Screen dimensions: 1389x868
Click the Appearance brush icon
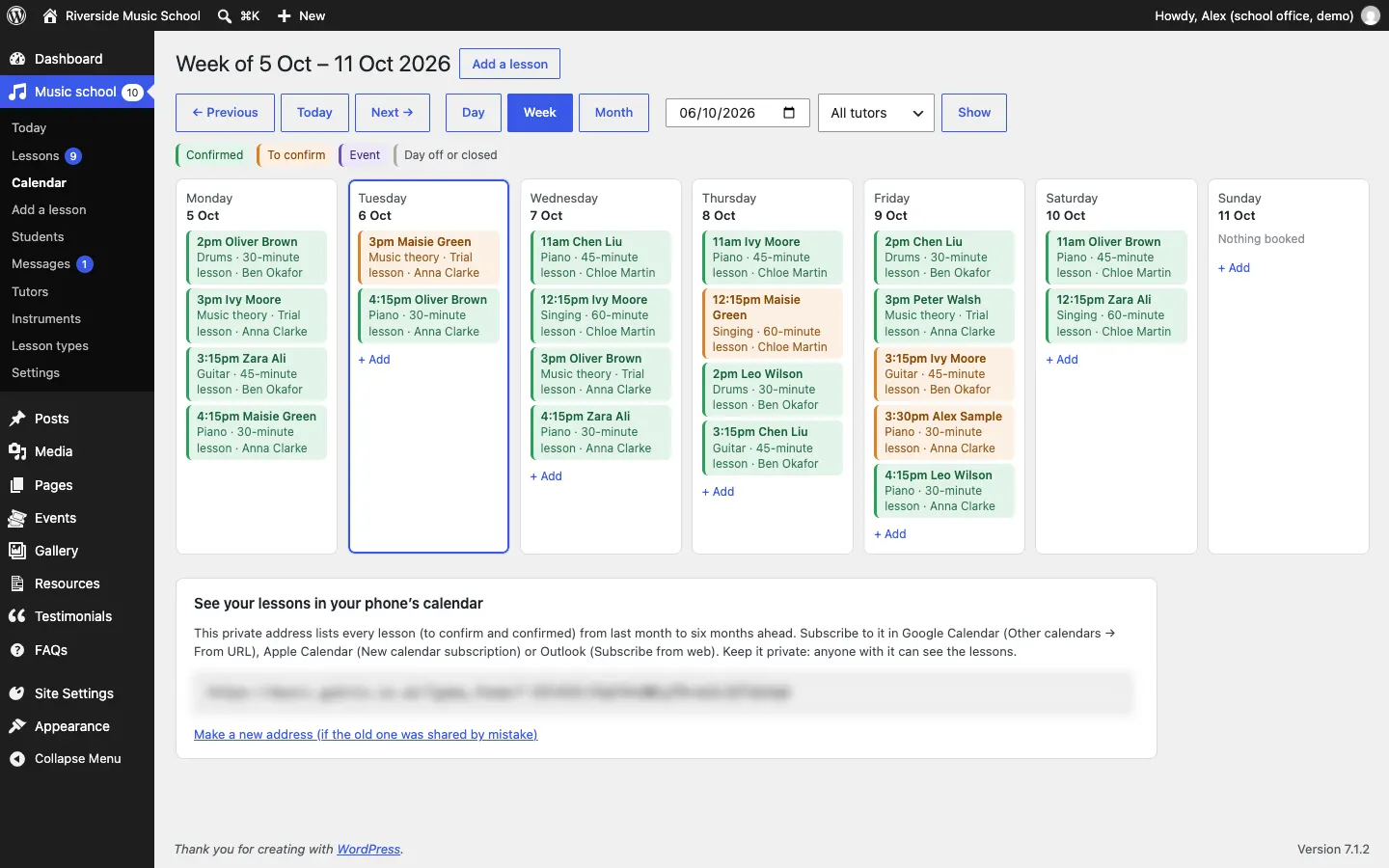click(17, 726)
